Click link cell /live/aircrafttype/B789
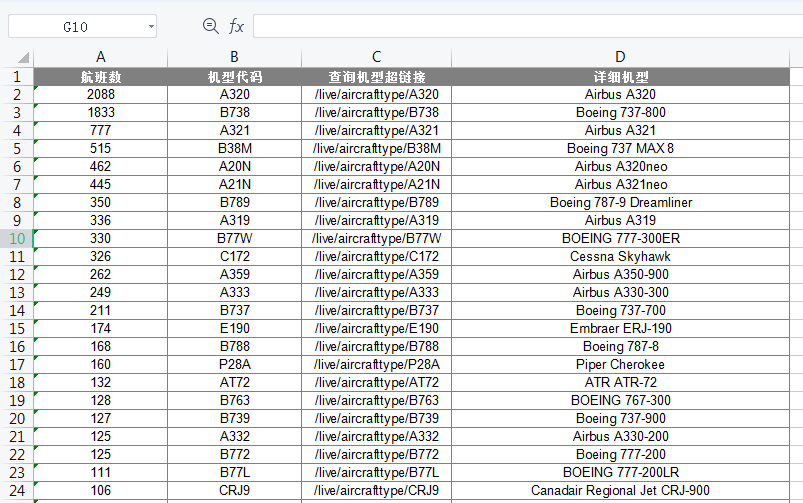The height and width of the screenshot is (503, 803). (376, 202)
